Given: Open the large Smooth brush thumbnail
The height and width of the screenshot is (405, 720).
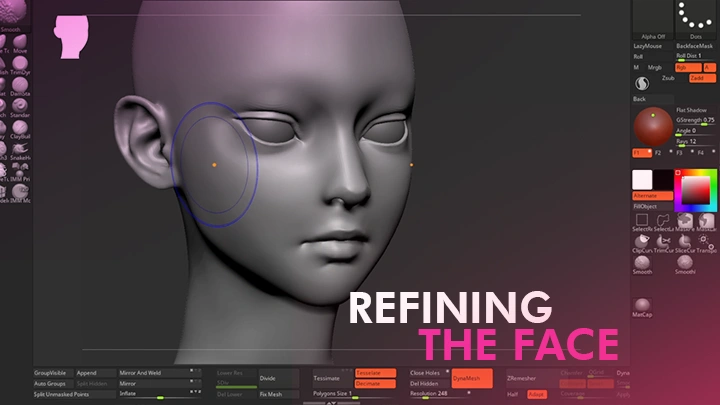Looking at the screenshot, I should coord(13,15).
